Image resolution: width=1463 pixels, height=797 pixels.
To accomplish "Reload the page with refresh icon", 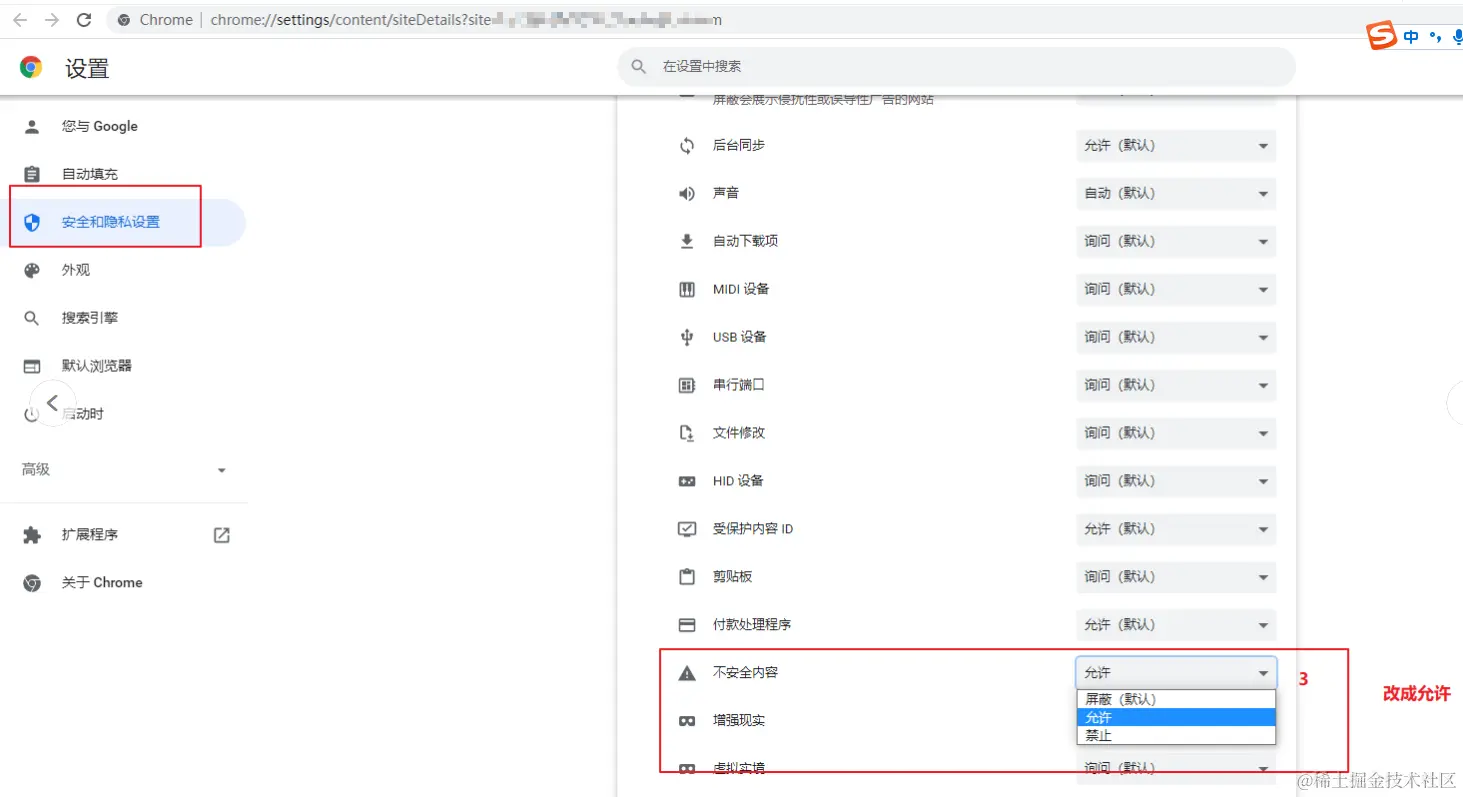I will pyautogui.click(x=84, y=20).
